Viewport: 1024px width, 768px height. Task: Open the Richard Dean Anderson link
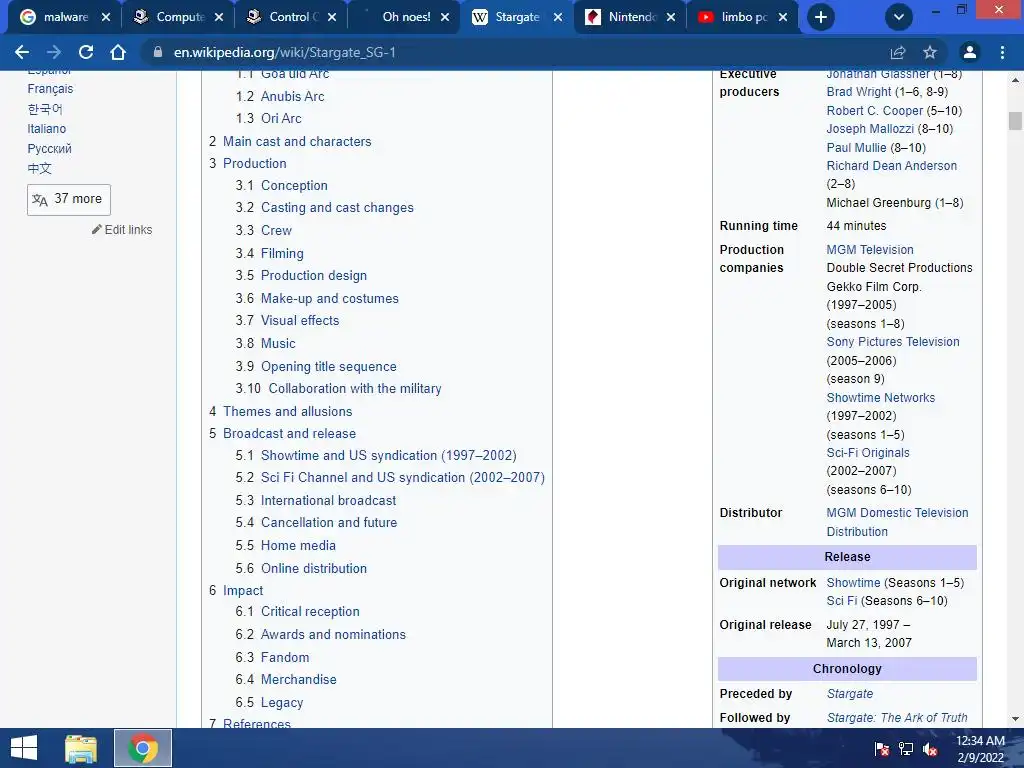[x=891, y=166]
